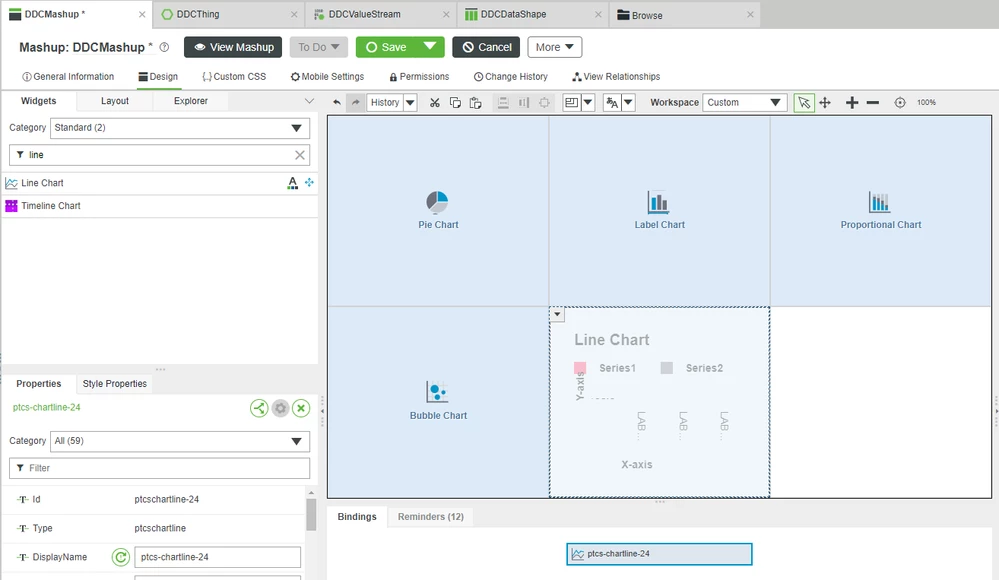Open the Layout panel tab

click(x=115, y=101)
